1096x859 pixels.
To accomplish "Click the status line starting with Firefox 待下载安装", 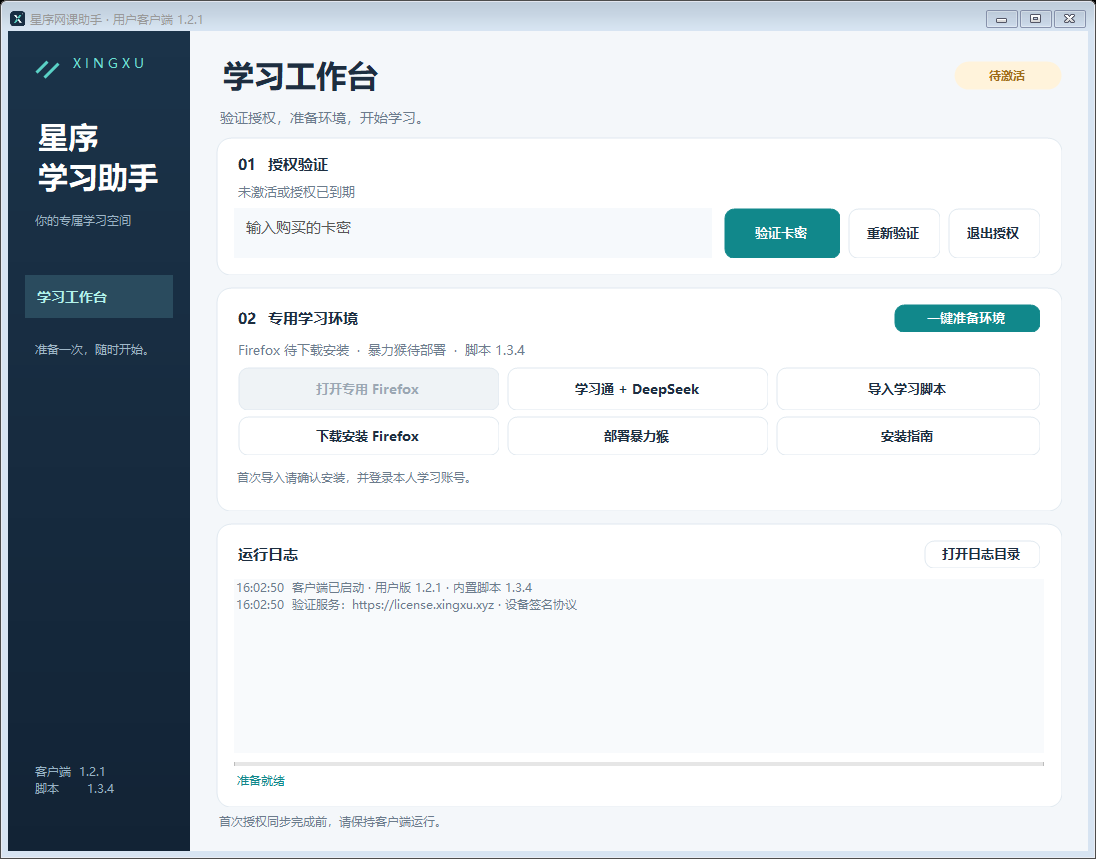I will pyautogui.click(x=381, y=350).
